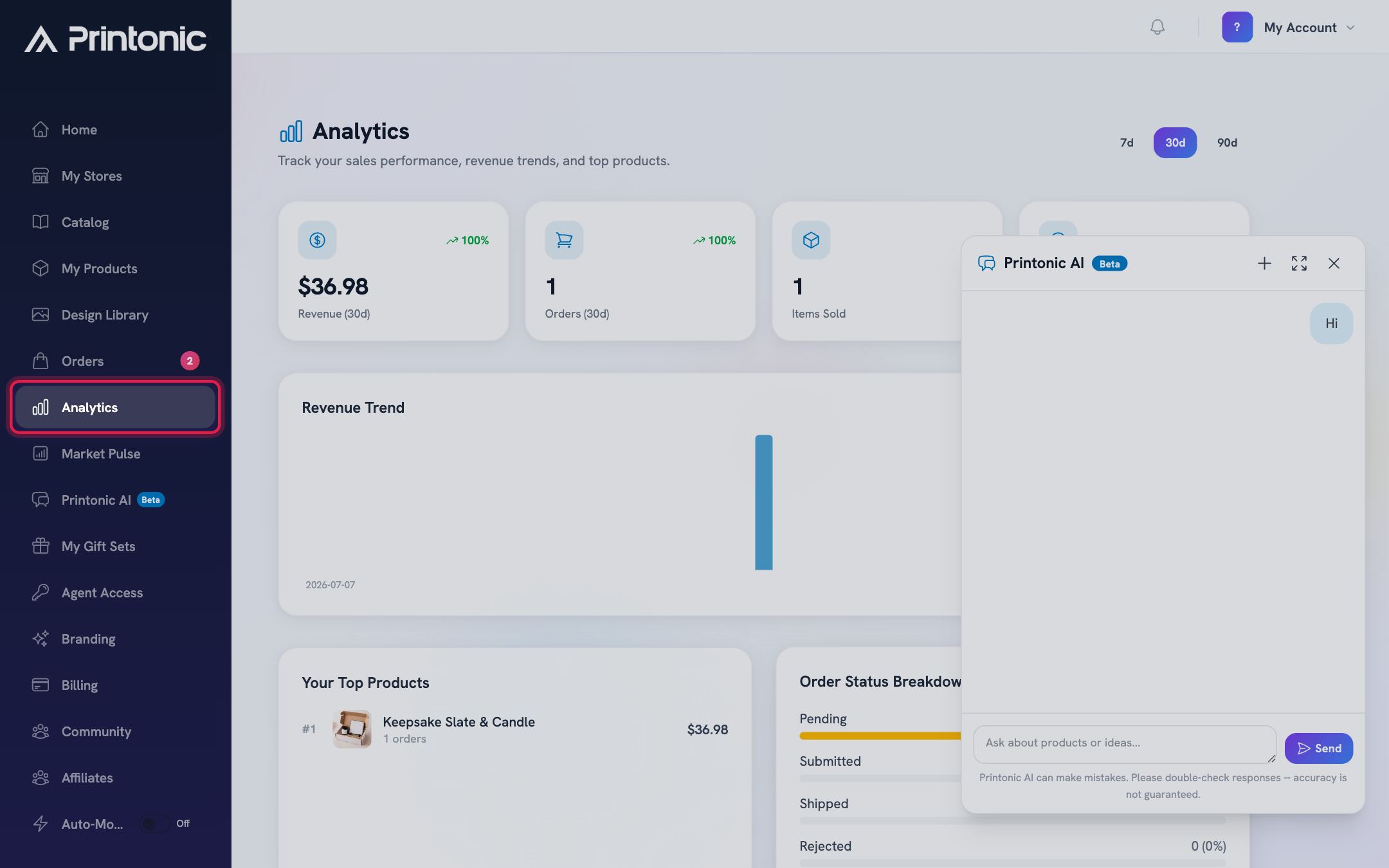Start a new chat with plus icon
Image resolution: width=1389 pixels, height=868 pixels.
click(x=1264, y=264)
